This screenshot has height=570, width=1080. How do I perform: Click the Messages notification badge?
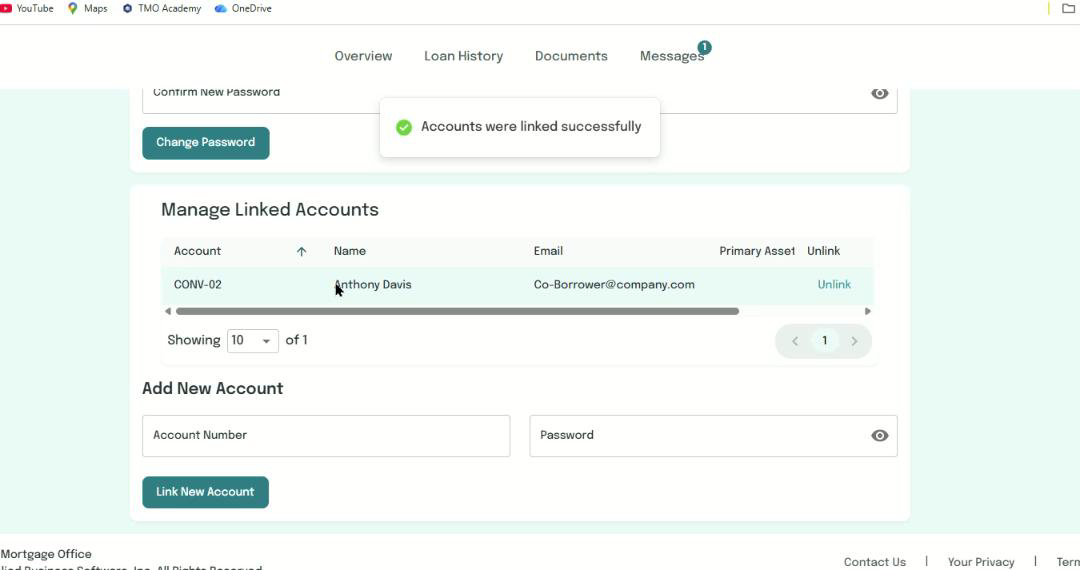coord(704,47)
